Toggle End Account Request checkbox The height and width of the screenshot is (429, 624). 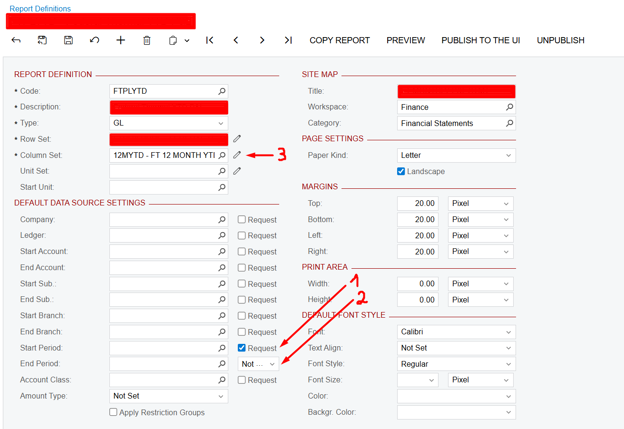point(242,267)
